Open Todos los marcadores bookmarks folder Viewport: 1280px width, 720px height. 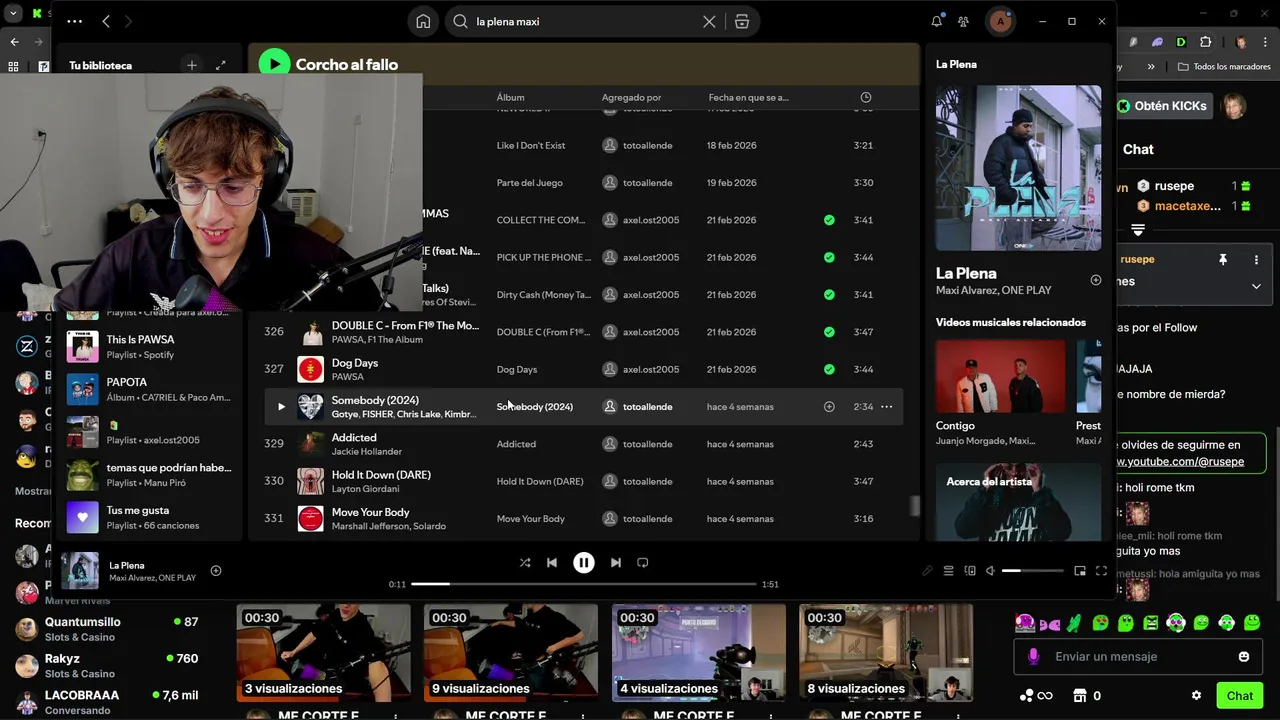click(1224, 67)
